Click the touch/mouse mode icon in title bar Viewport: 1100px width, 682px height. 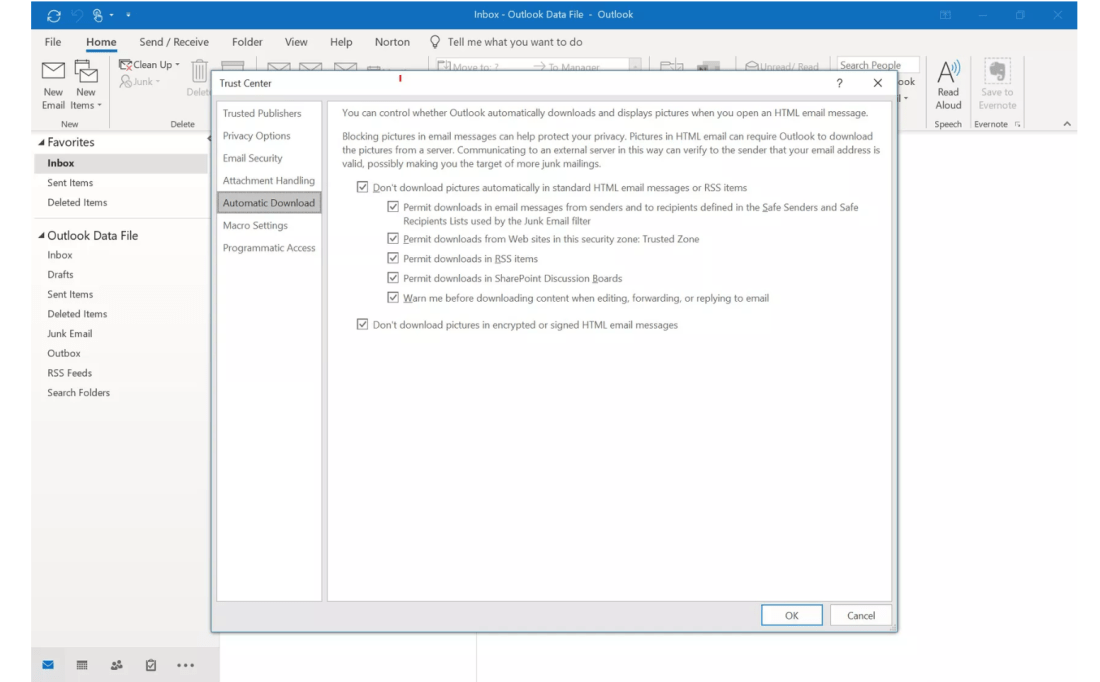click(x=98, y=15)
